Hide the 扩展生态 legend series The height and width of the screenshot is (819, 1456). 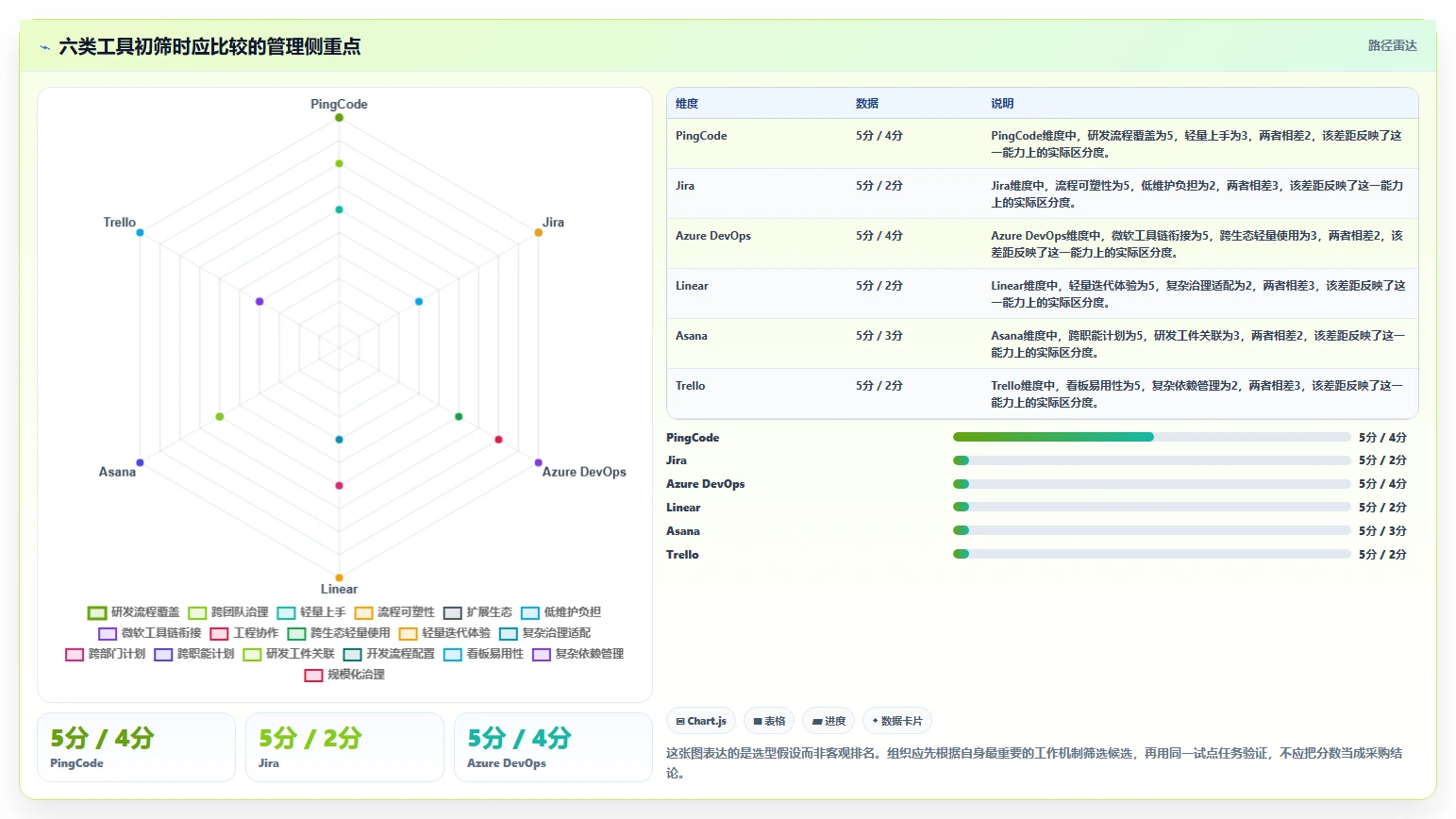pyautogui.click(x=477, y=612)
